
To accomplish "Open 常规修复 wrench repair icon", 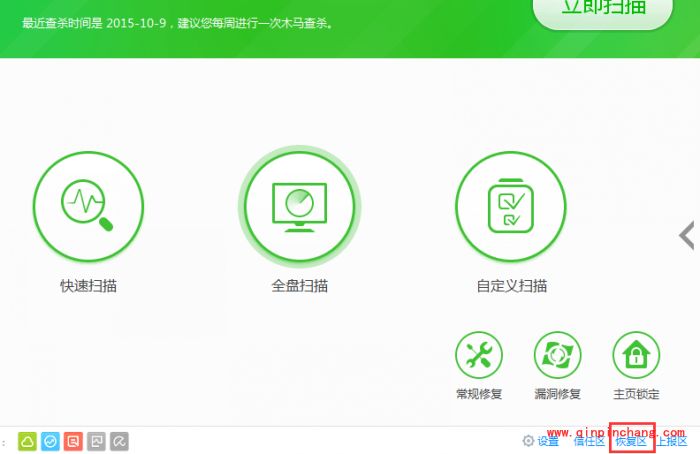I will pyautogui.click(x=479, y=355).
